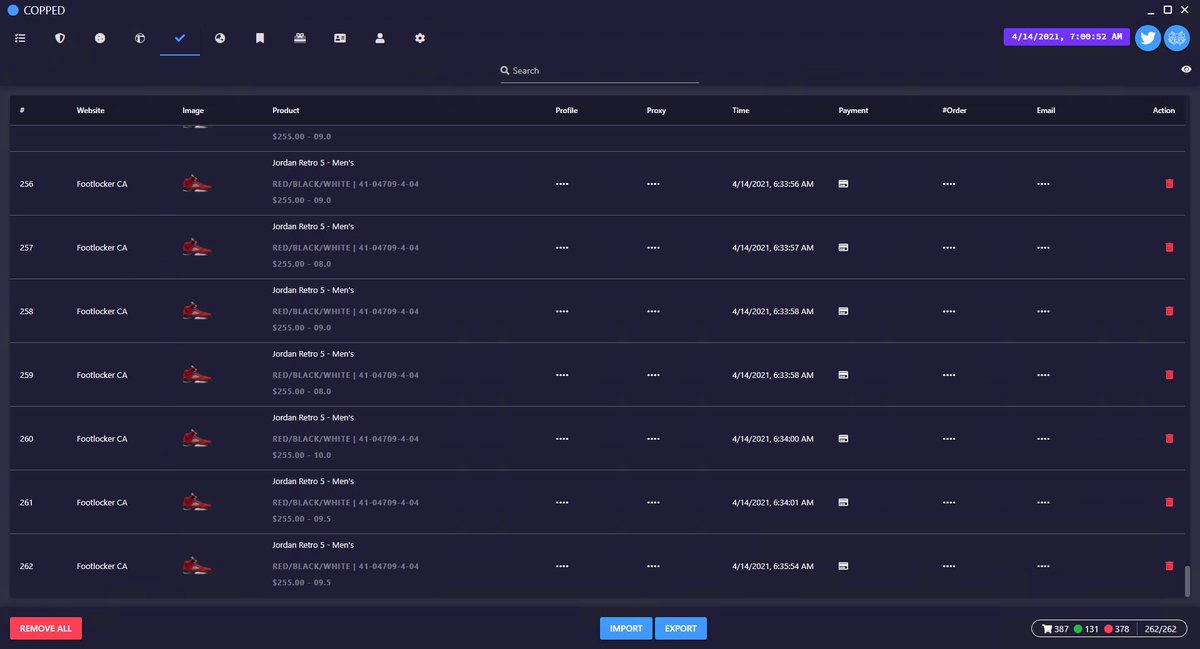
Task: Click payment card icon in row 256
Action: click(843, 184)
